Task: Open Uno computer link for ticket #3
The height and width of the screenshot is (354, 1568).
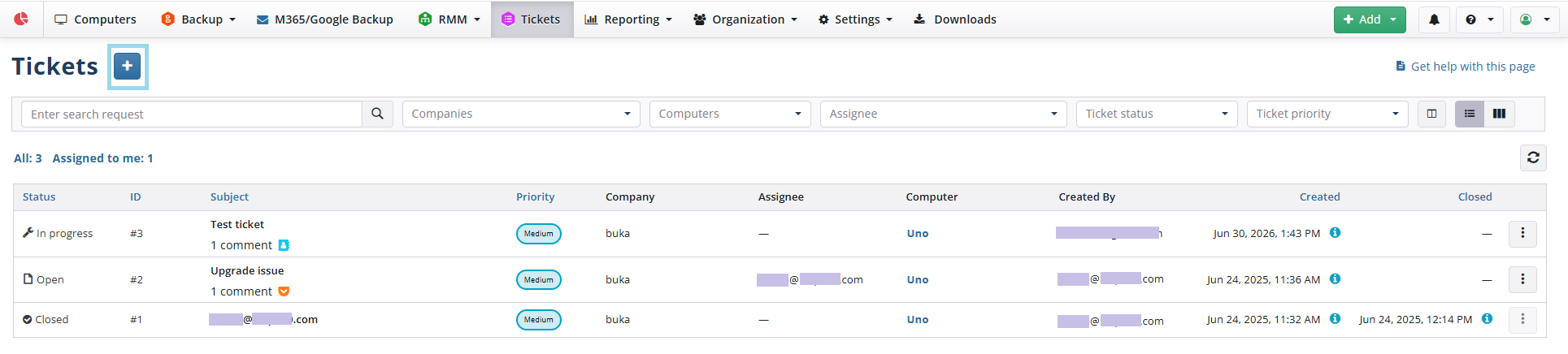Action: point(918,233)
